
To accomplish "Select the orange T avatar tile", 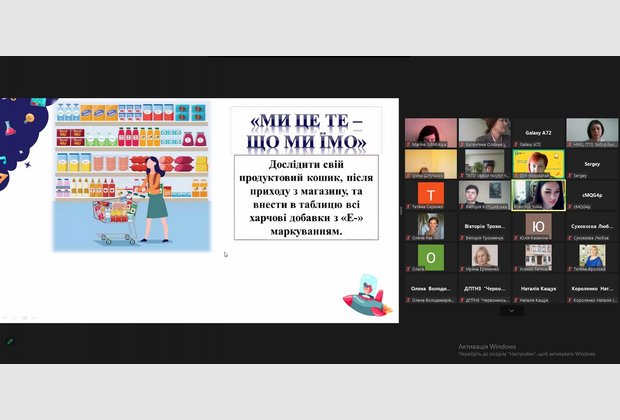I will 431,195.
